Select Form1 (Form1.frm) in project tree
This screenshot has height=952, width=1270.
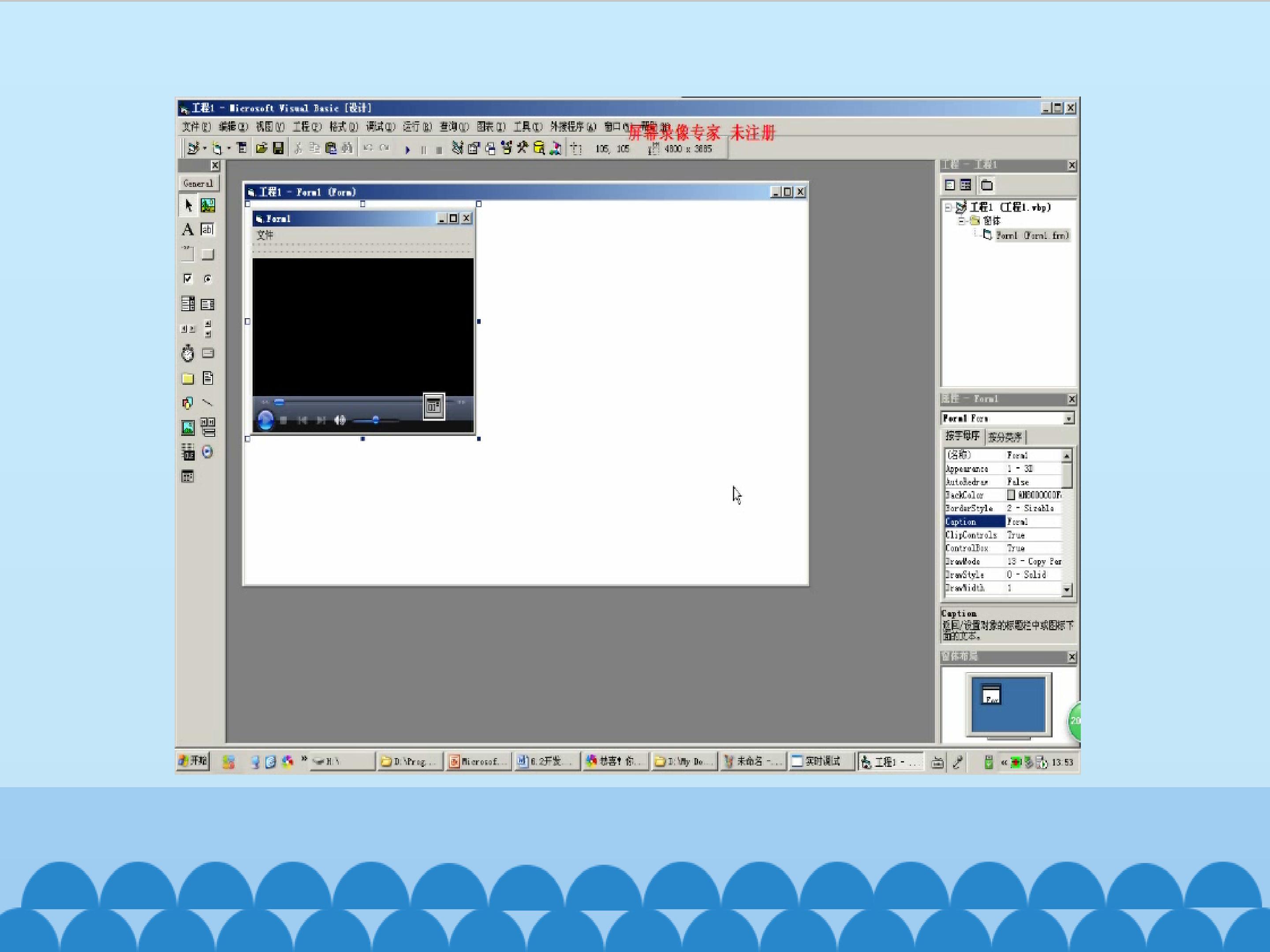point(1032,235)
